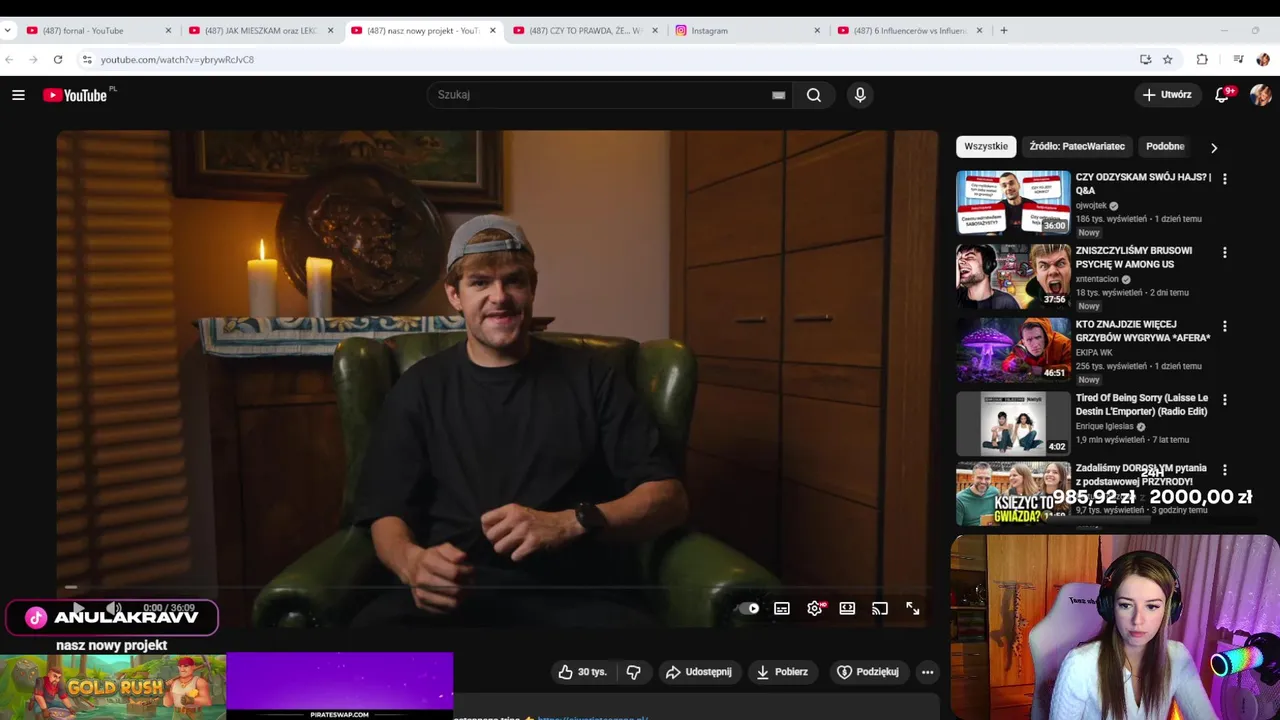This screenshot has width=1280, height=720.
Task: Switch to the fornal - YouTube tab
Action: [x=99, y=31]
